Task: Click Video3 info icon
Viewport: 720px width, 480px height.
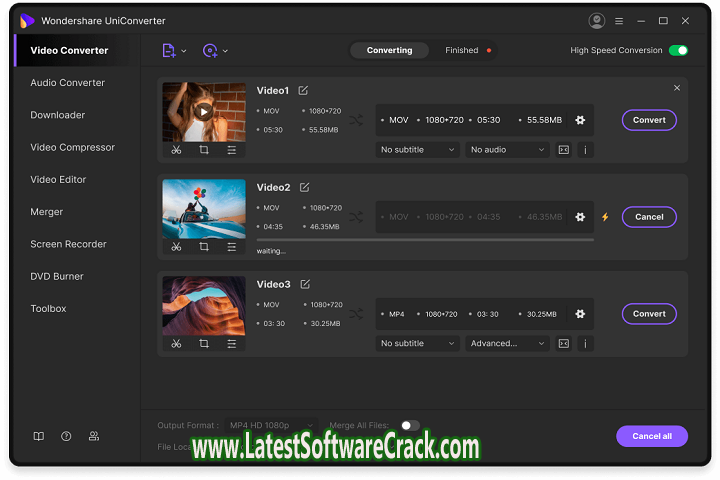Action: point(585,344)
